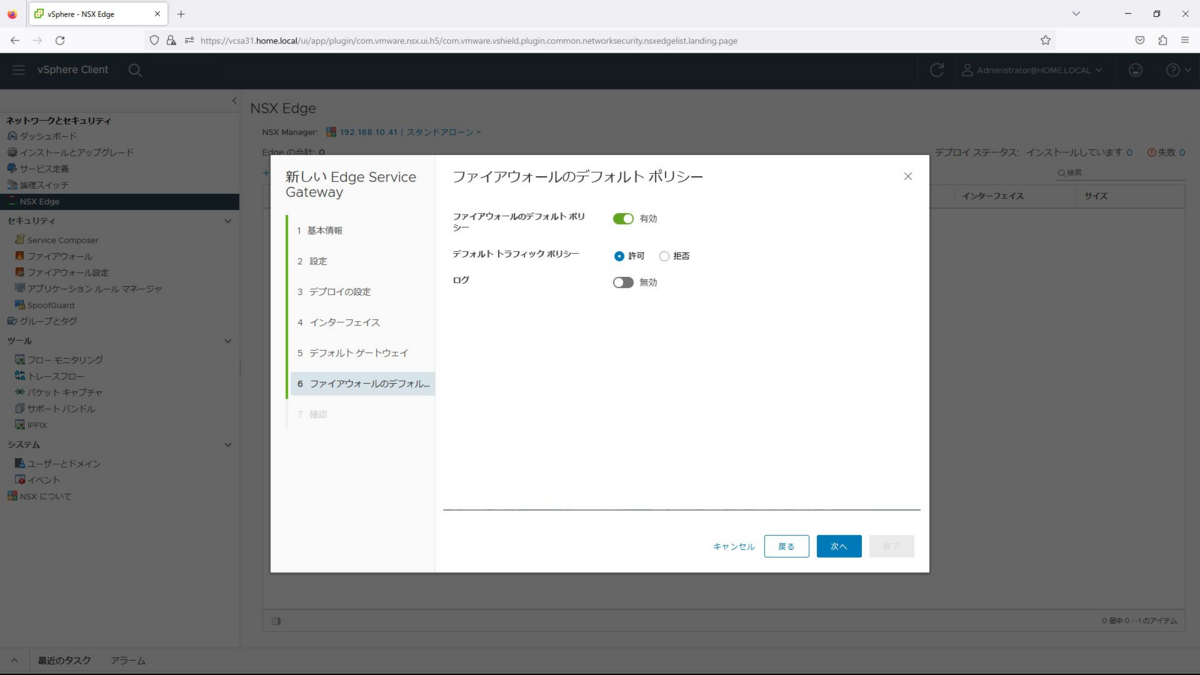Open the help question mark menu
Screen dimensions: 1200x675
[1178, 70]
